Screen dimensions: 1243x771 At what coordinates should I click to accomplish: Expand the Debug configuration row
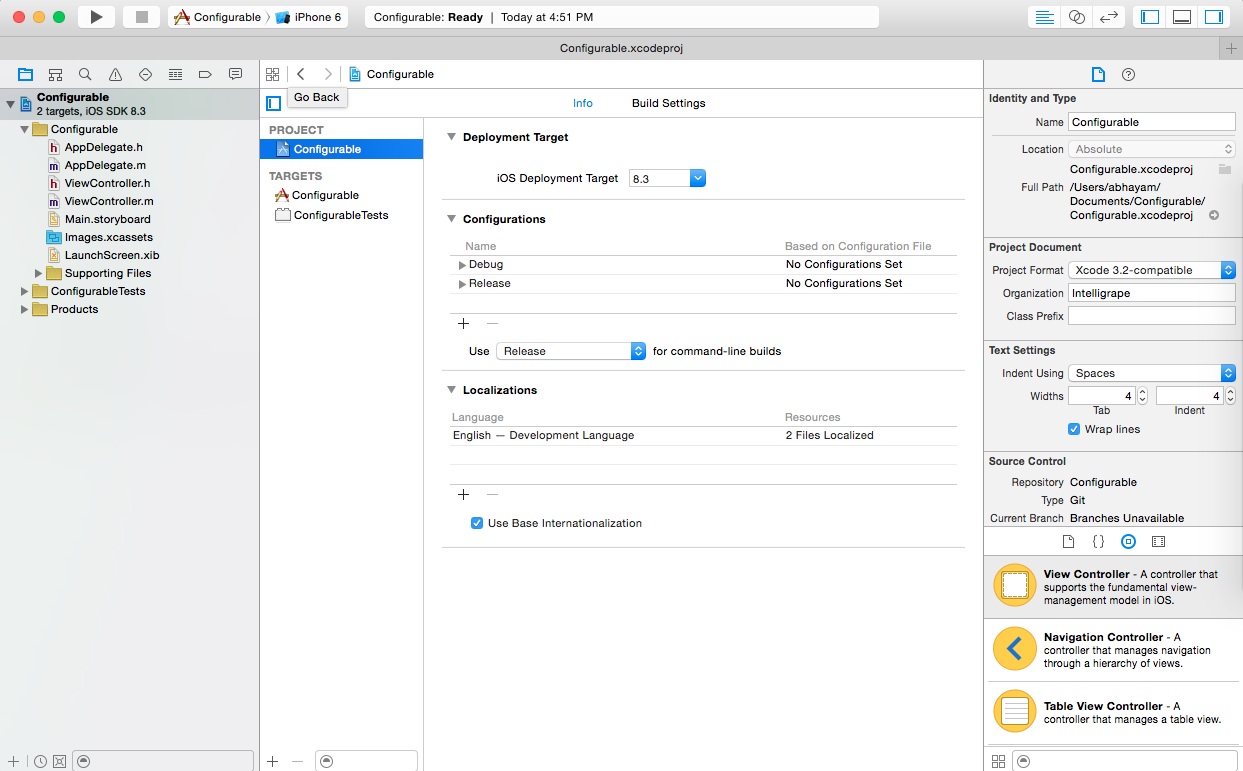point(462,265)
